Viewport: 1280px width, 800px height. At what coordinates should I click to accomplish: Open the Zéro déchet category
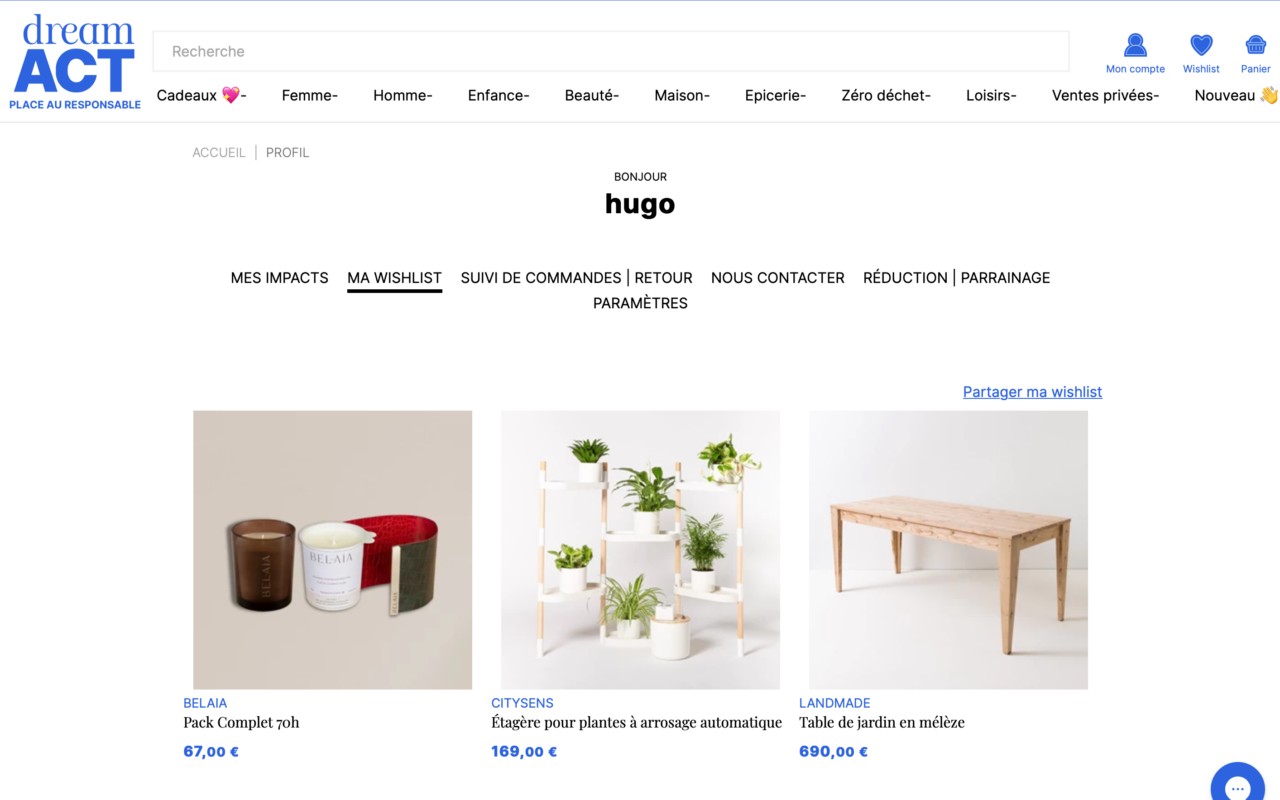click(886, 96)
